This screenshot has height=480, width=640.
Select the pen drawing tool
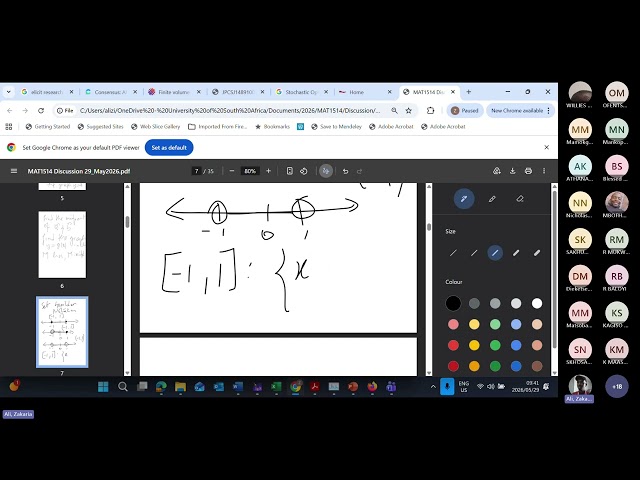click(x=464, y=199)
